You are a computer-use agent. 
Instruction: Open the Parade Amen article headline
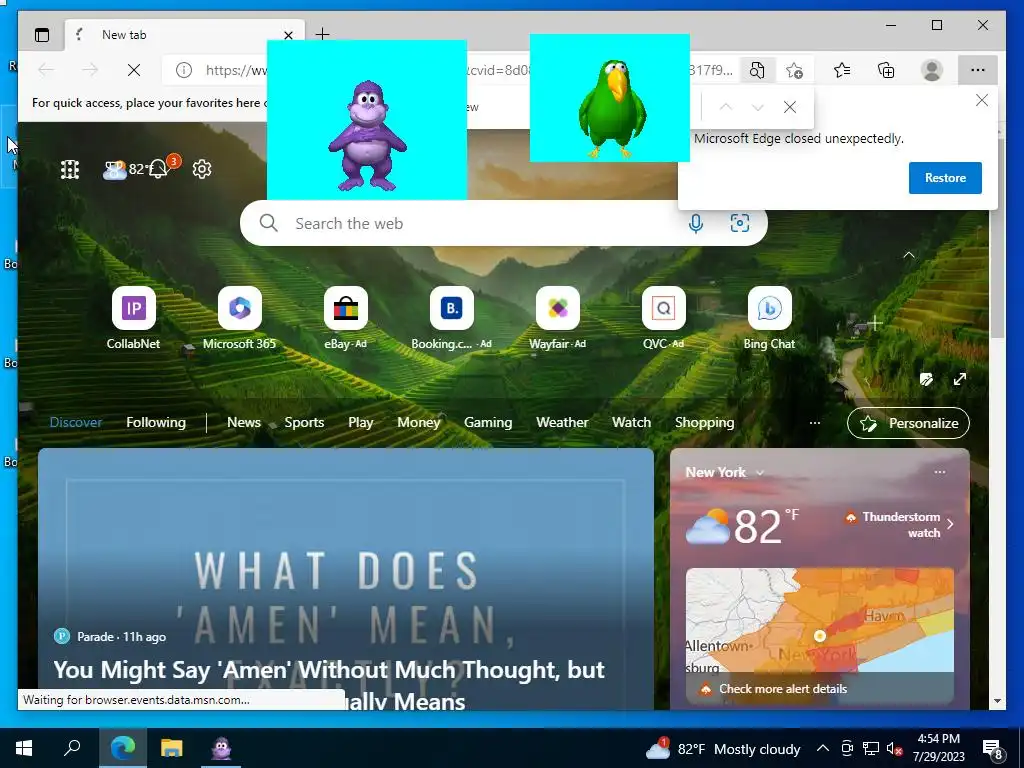[328, 685]
